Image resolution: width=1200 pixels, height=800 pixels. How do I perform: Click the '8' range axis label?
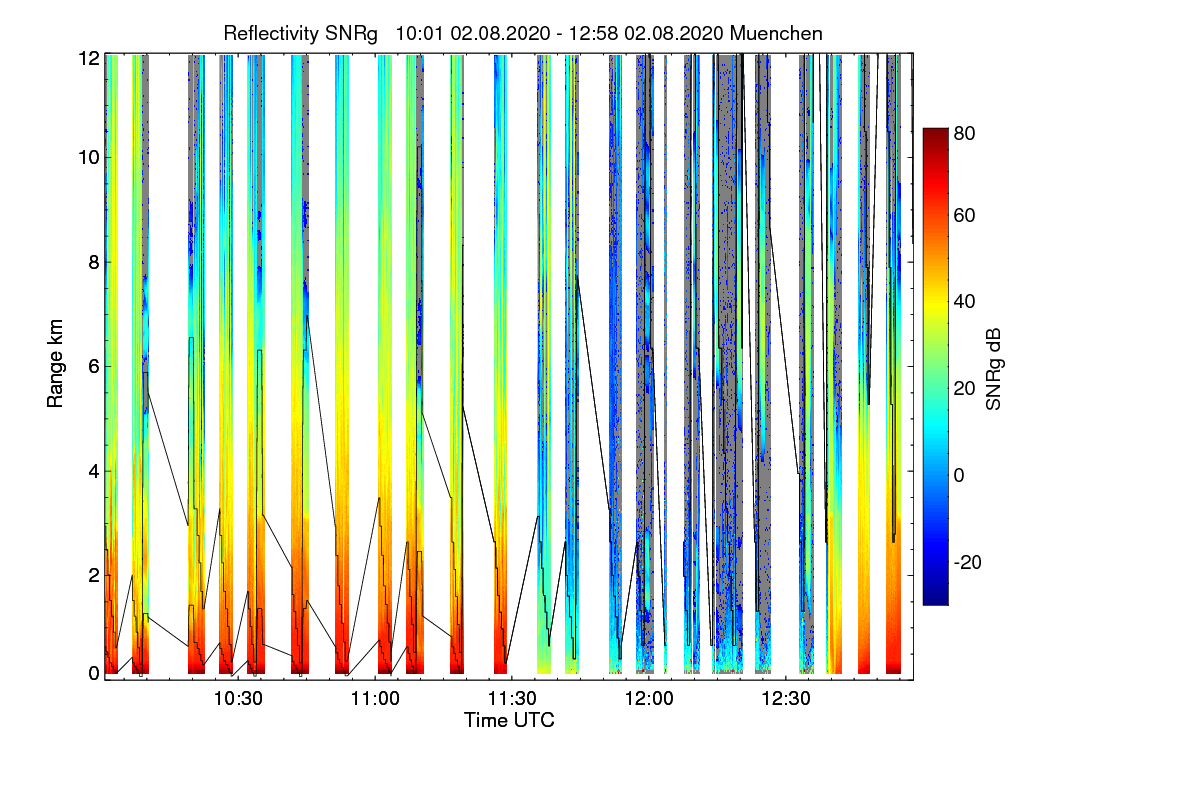(x=92, y=262)
